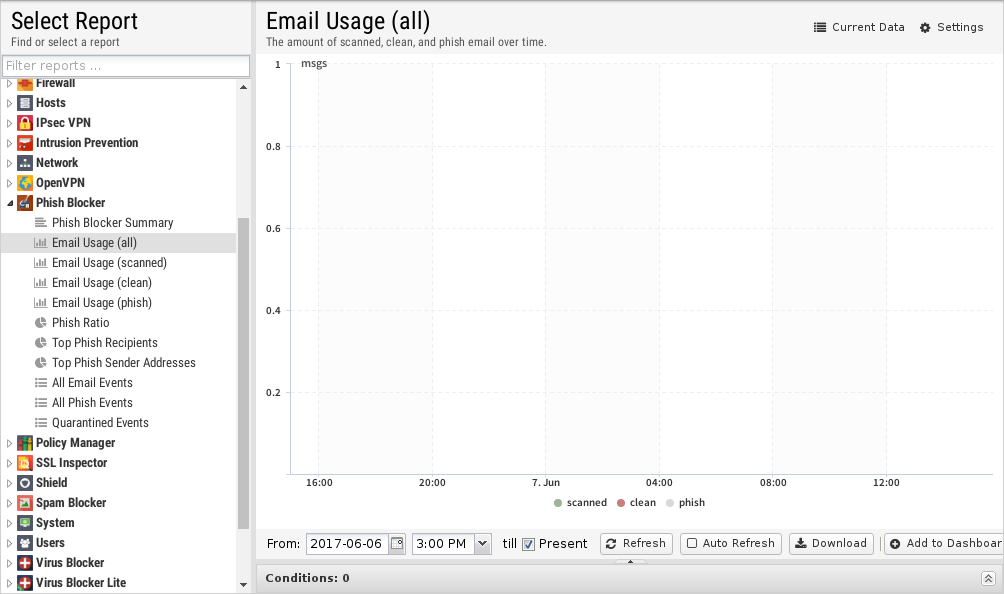Open the 3:00 PM time dropdown
This screenshot has height=594, width=1004.
483,544
